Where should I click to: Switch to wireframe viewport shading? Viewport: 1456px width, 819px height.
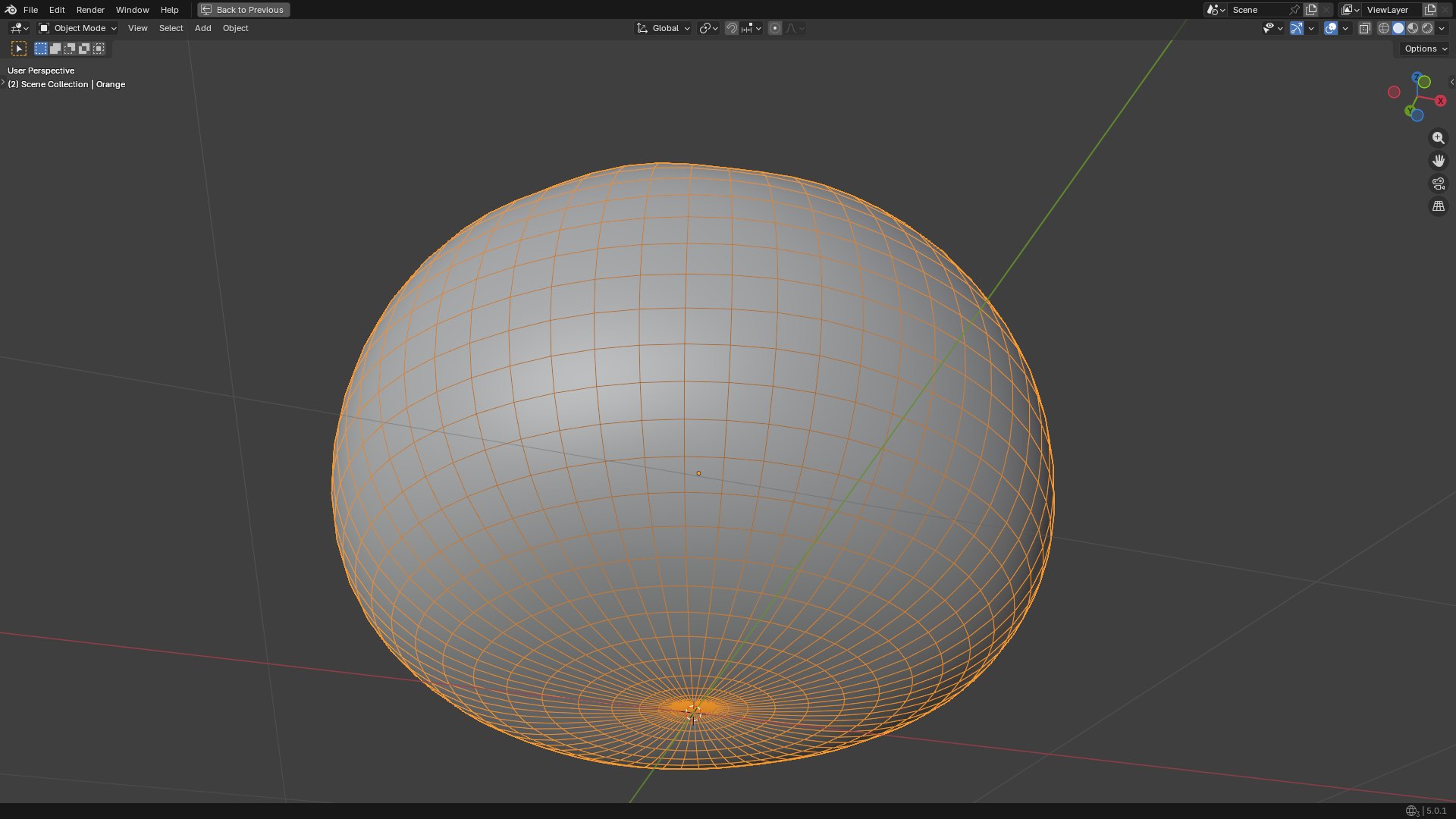[1383, 28]
